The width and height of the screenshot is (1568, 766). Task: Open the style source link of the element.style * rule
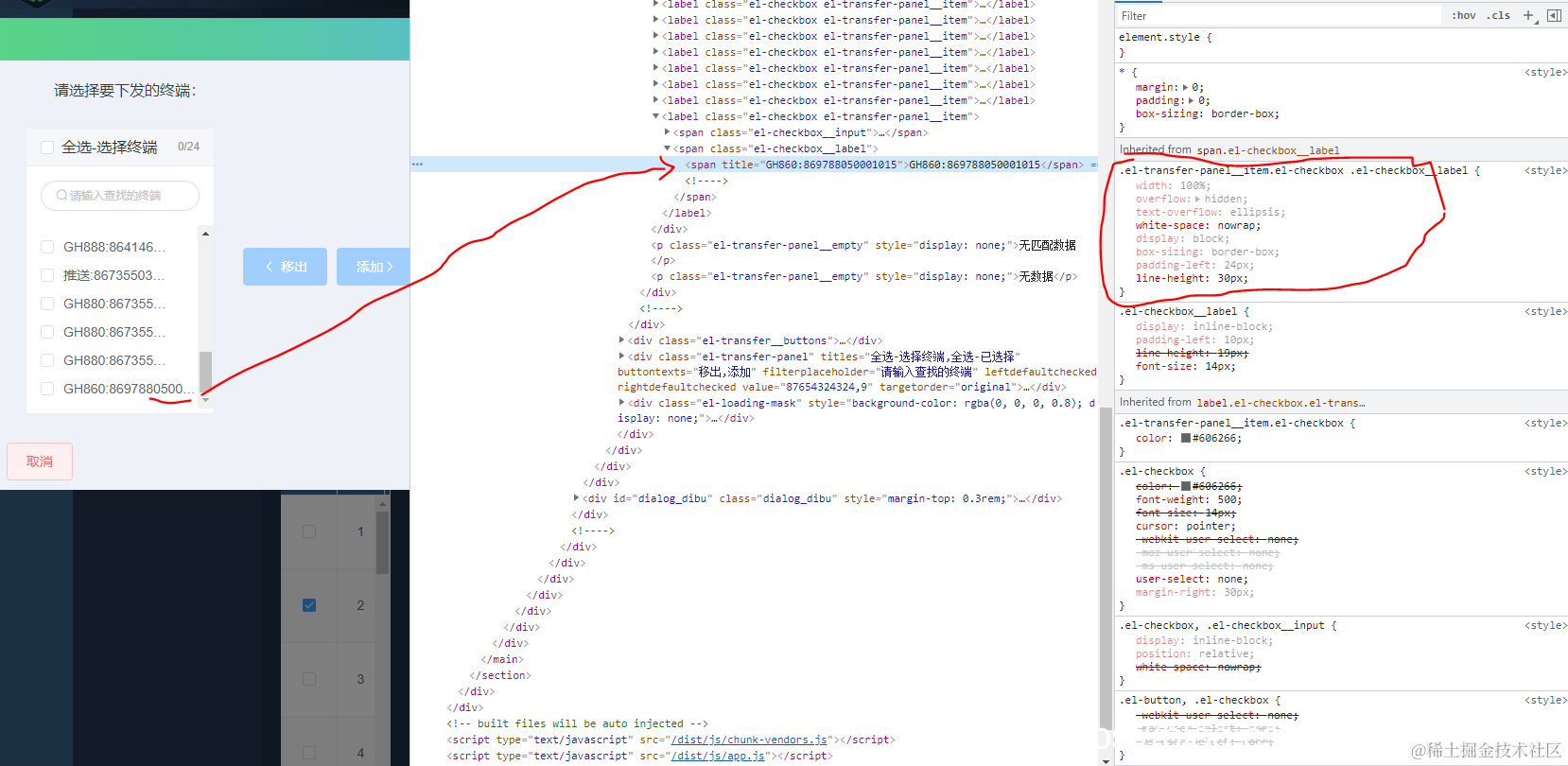(1546, 72)
